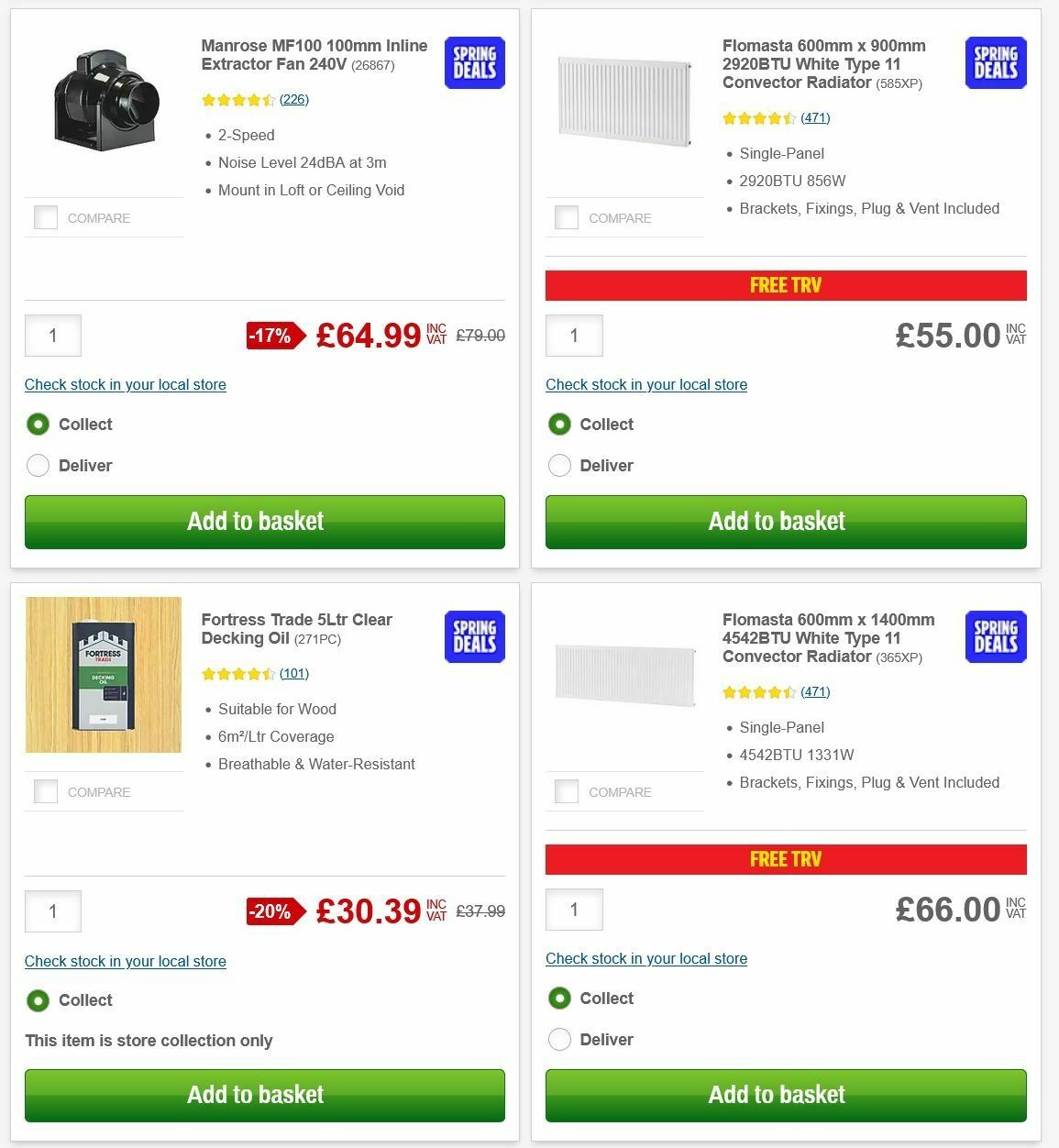Click the SPRING DEALS badge on the Manrose fan
The width and height of the screenshot is (1059, 1148).
click(474, 62)
